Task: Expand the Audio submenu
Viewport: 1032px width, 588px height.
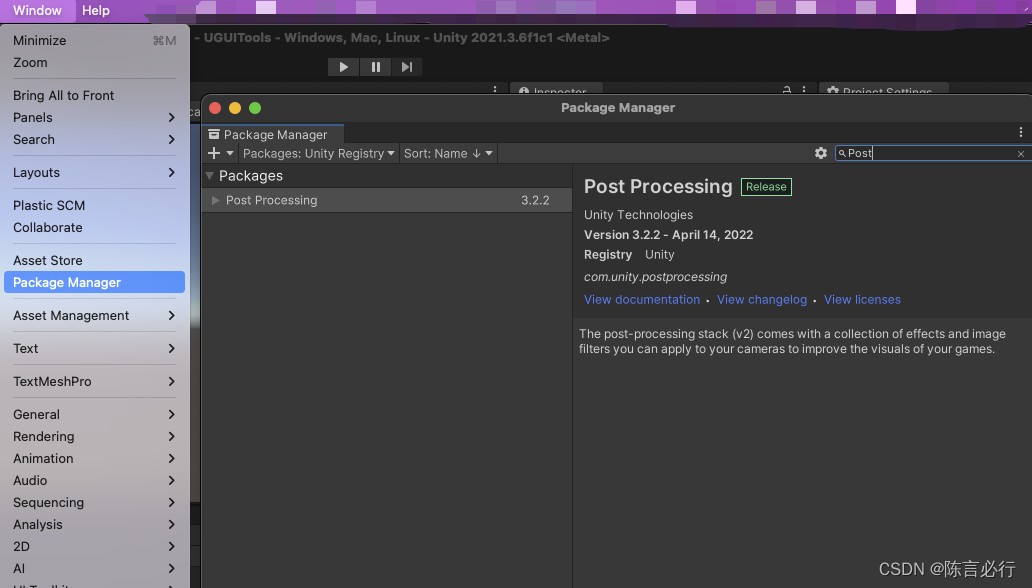Action: point(95,481)
